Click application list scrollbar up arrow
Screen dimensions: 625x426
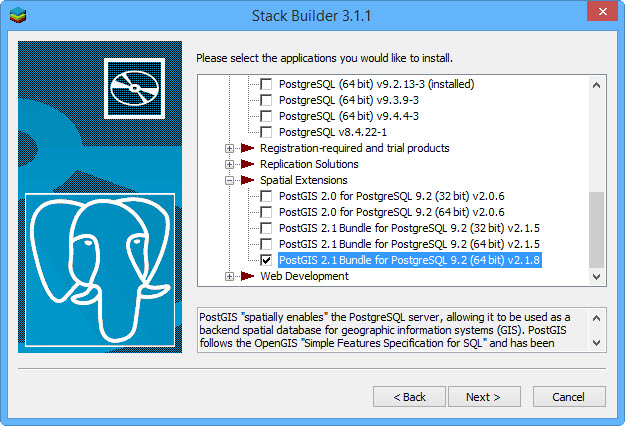[x=597, y=85]
